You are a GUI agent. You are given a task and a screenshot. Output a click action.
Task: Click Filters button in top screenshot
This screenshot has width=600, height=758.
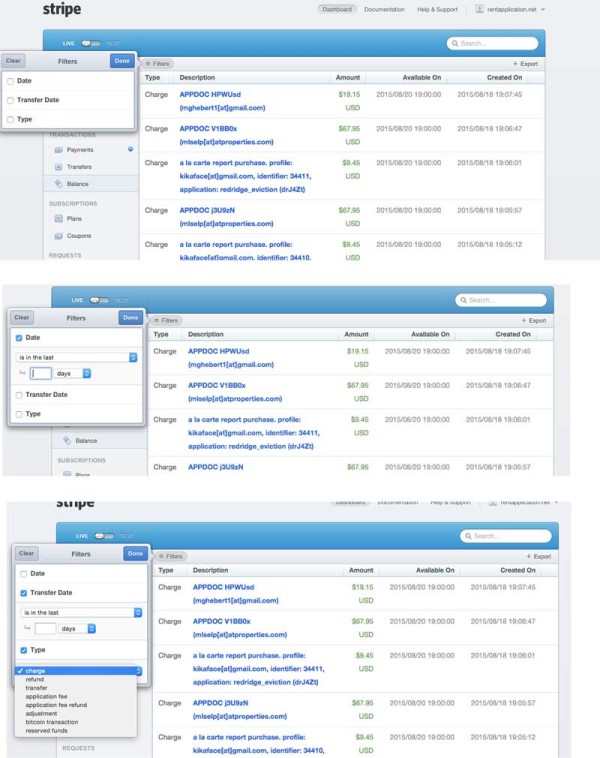[157, 64]
